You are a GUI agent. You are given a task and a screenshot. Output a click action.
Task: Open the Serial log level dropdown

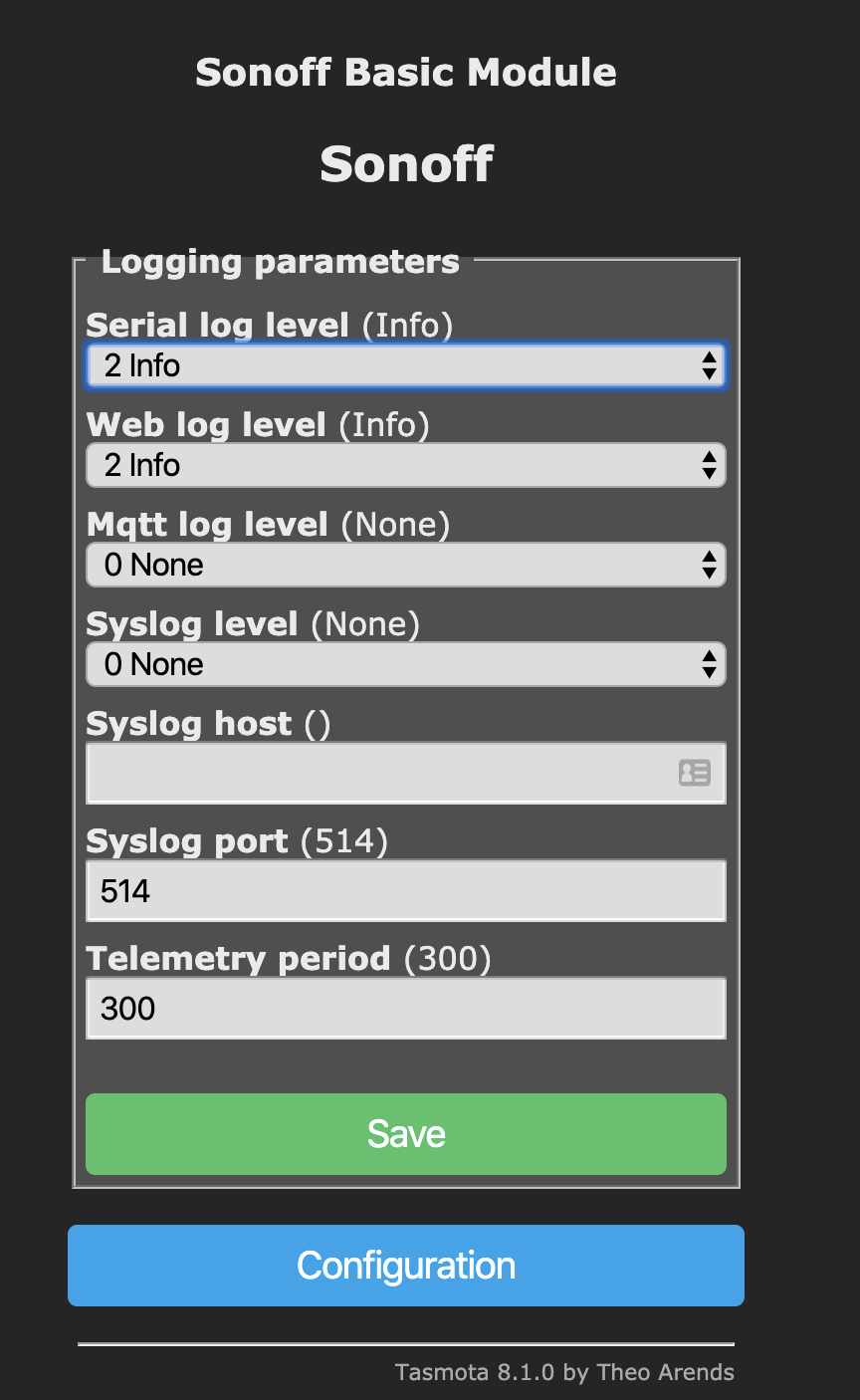[405, 365]
